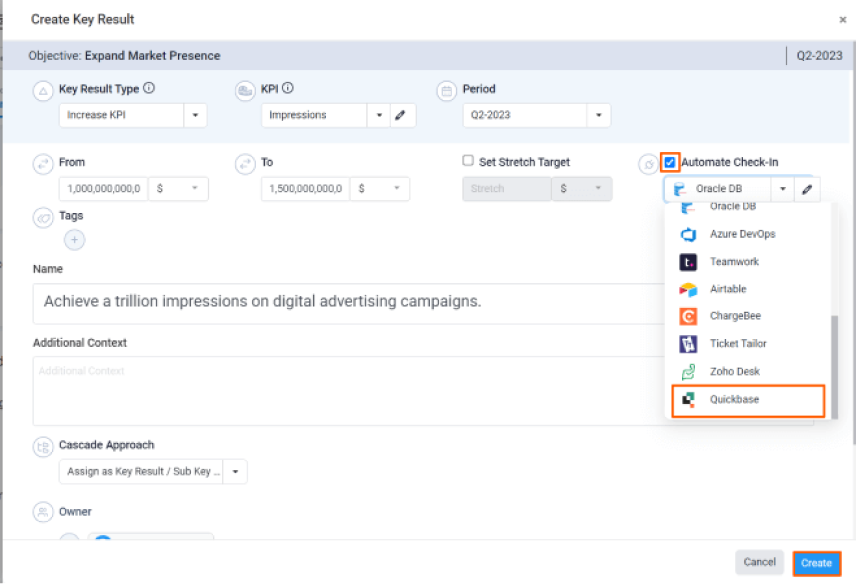Click the Key Result Type info icon

coord(149,88)
